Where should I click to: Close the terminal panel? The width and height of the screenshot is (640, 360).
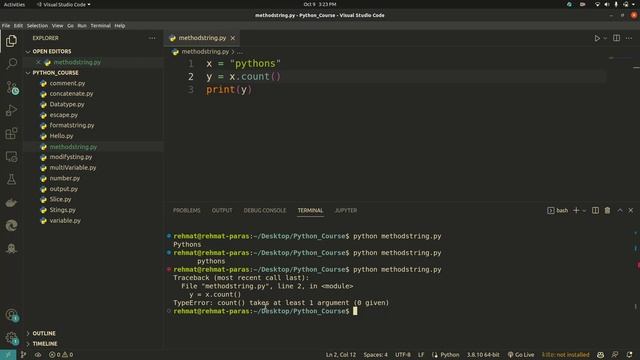coord(631,210)
